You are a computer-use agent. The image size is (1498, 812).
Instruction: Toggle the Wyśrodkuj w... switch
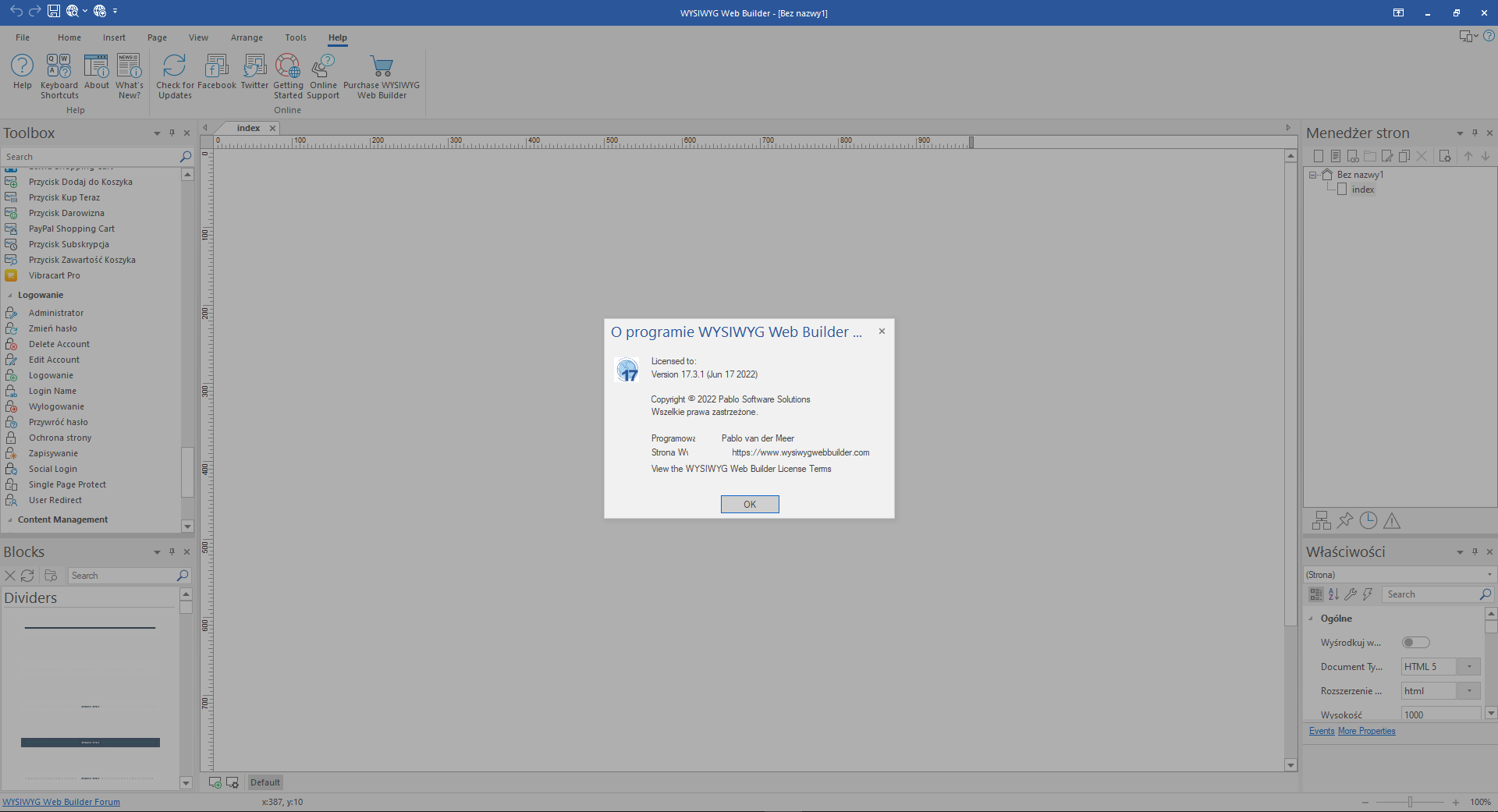[1415, 643]
